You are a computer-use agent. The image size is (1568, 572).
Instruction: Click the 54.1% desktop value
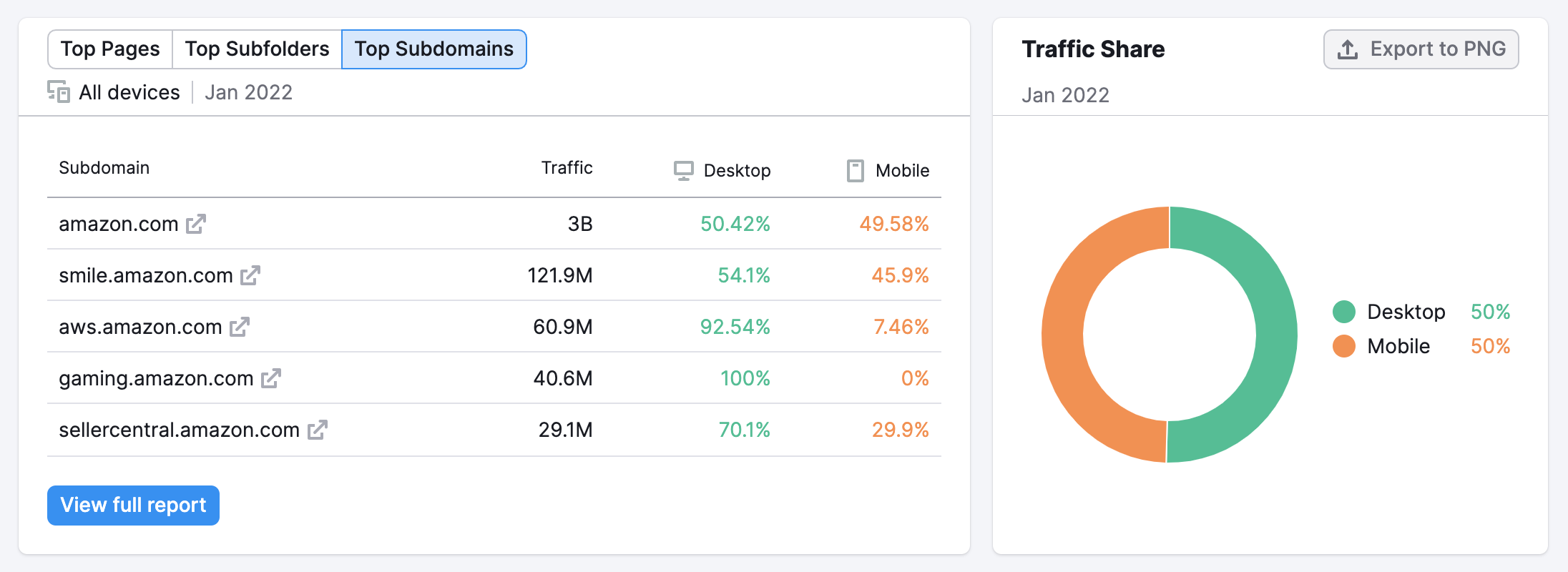pos(744,275)
